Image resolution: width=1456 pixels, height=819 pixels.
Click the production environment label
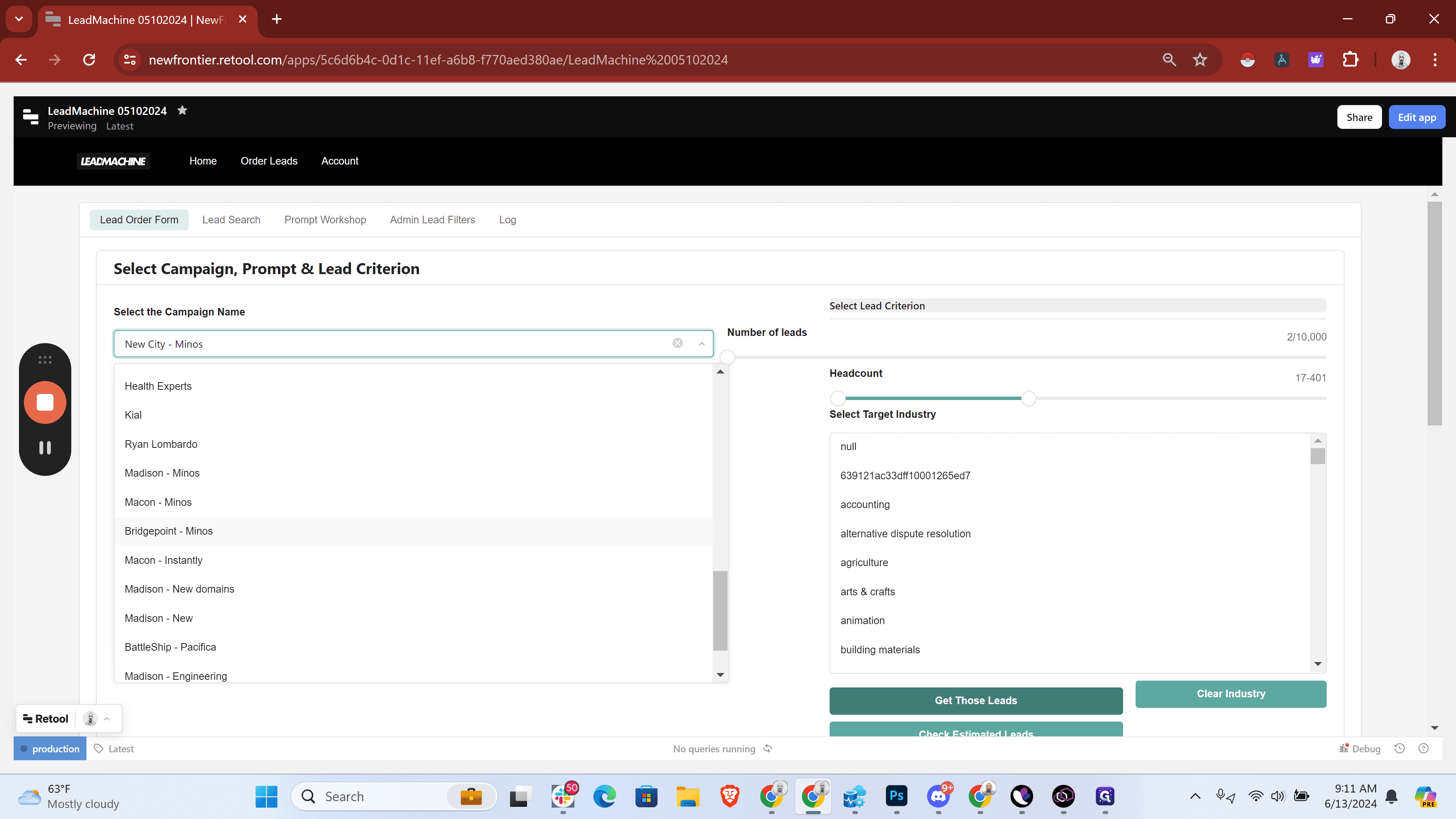coord(50,748)
